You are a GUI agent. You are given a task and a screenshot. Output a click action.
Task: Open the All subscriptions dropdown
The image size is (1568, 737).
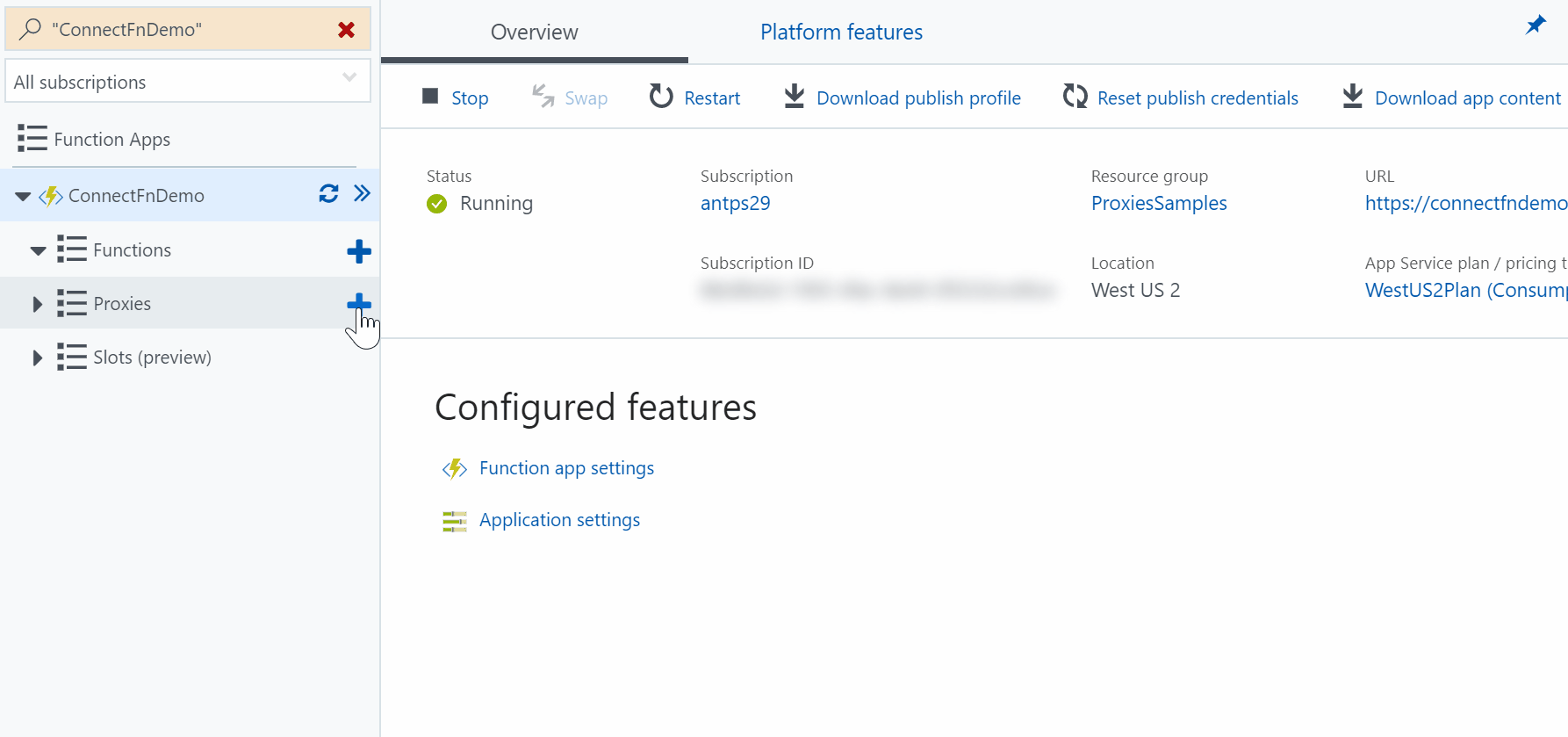point(187,82)
